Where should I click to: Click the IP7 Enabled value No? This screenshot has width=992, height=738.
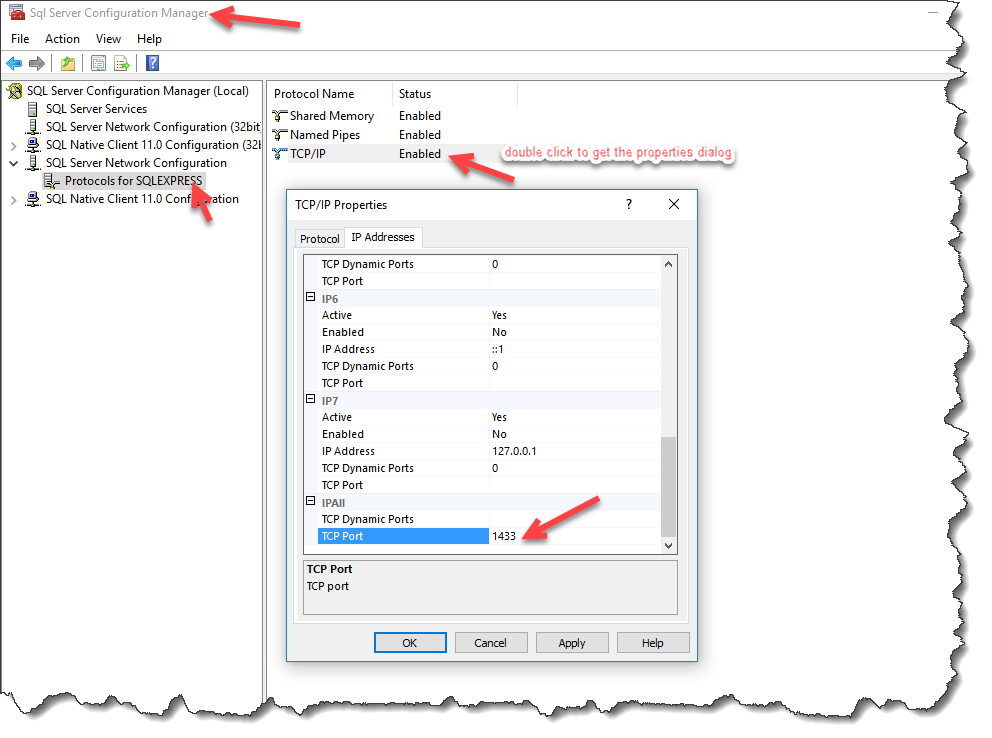point(499,434)
